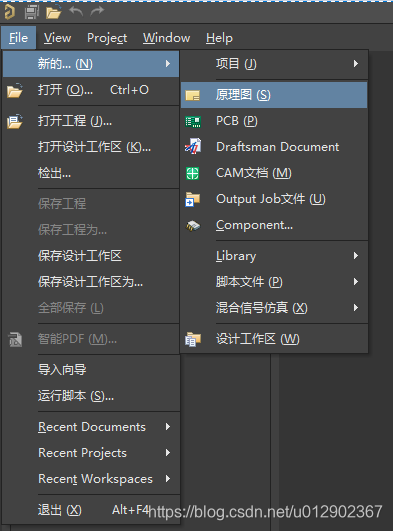This screenshot has width=393, height=531.
Task: Click 保存设计工作区 menu entry
Action: (x=91, y=256)
